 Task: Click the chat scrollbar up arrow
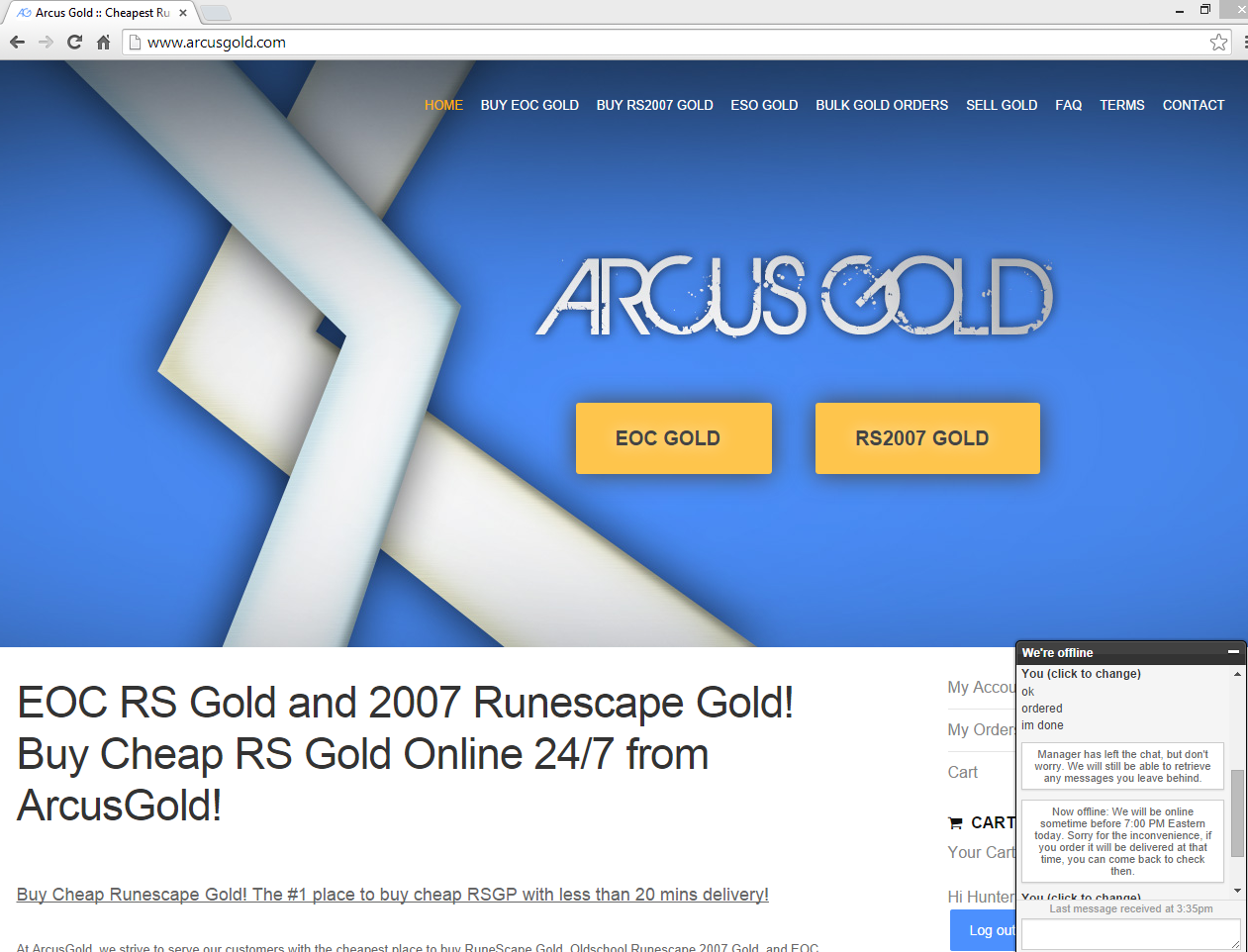[1237, 674]
